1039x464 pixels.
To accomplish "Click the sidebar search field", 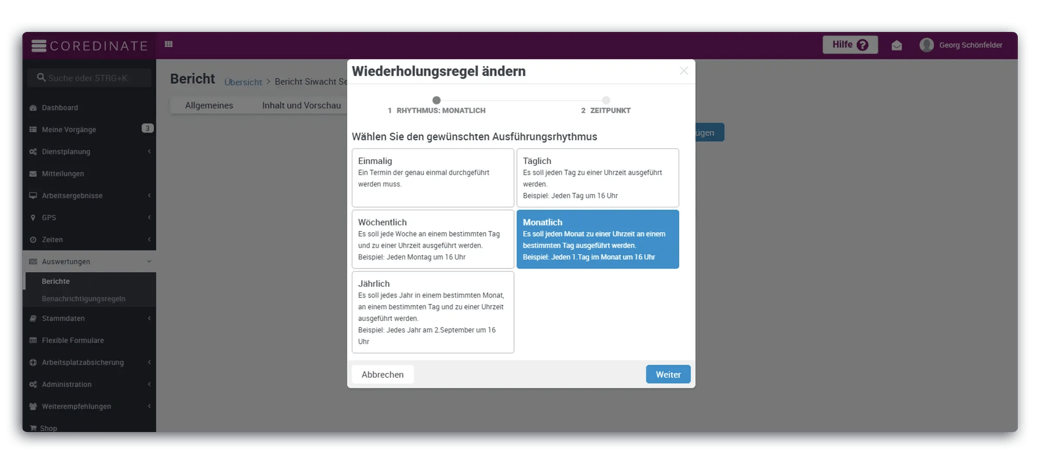I will point(92,78).
